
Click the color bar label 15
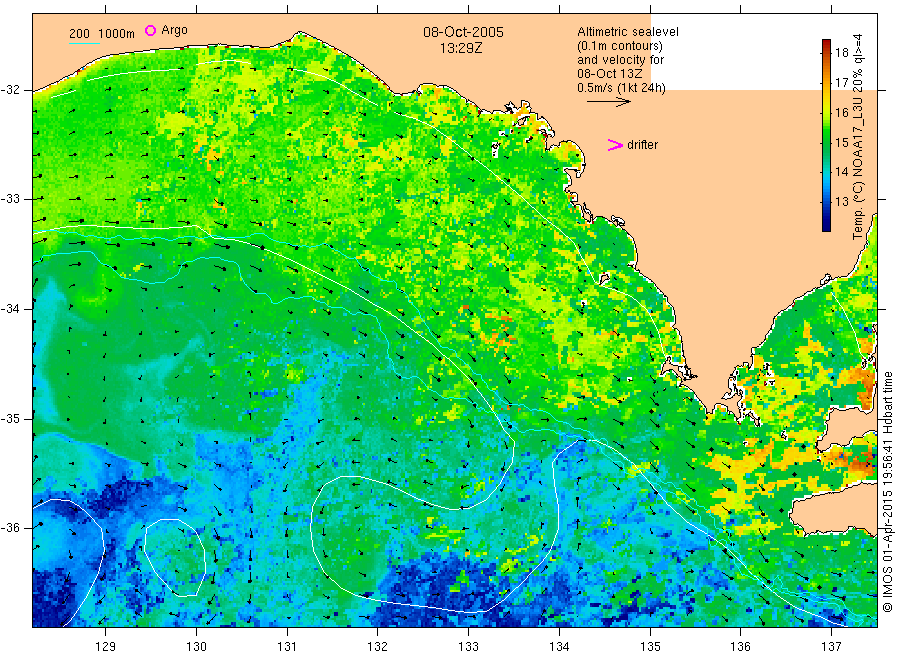841,142
